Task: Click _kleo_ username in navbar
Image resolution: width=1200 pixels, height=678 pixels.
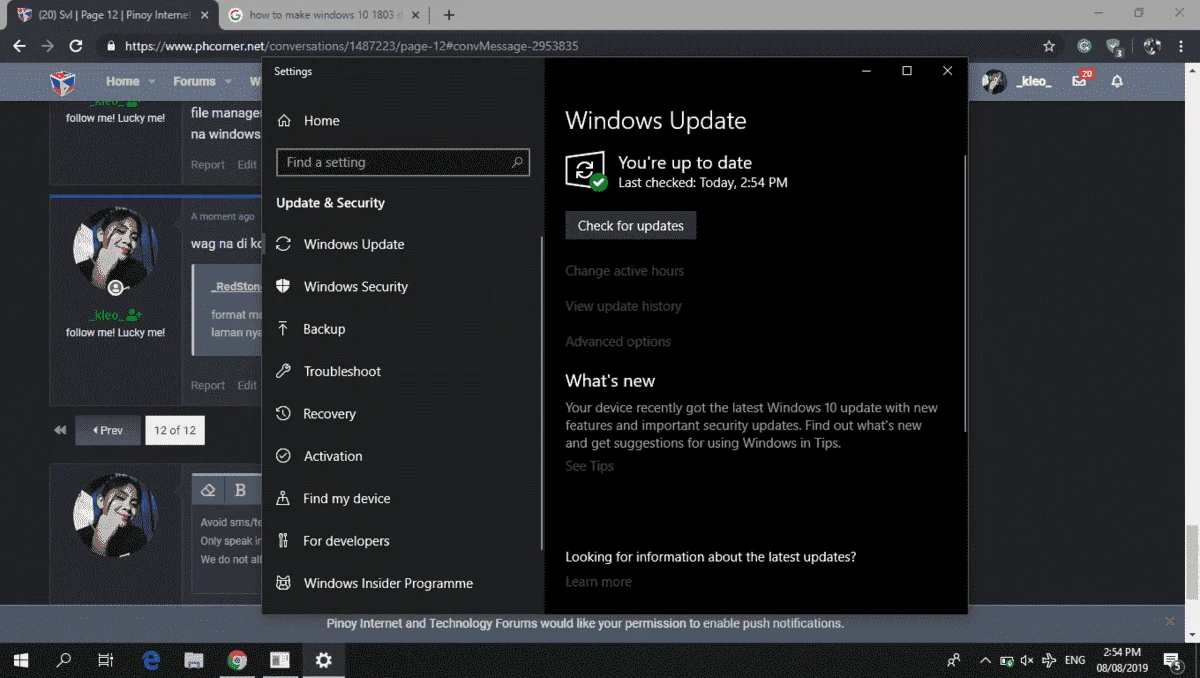Action: pos(1033,81)
